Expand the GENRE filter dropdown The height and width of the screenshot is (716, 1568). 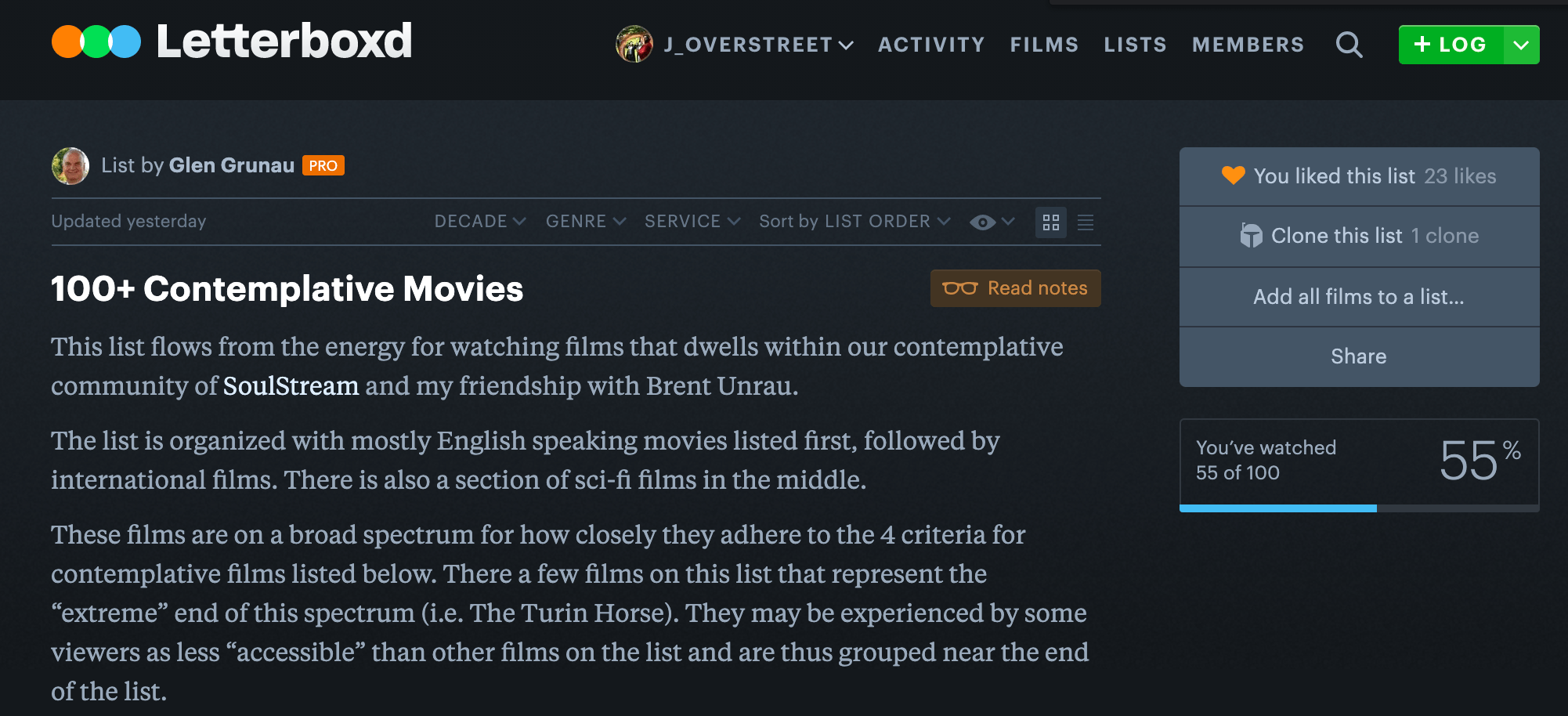586,222
